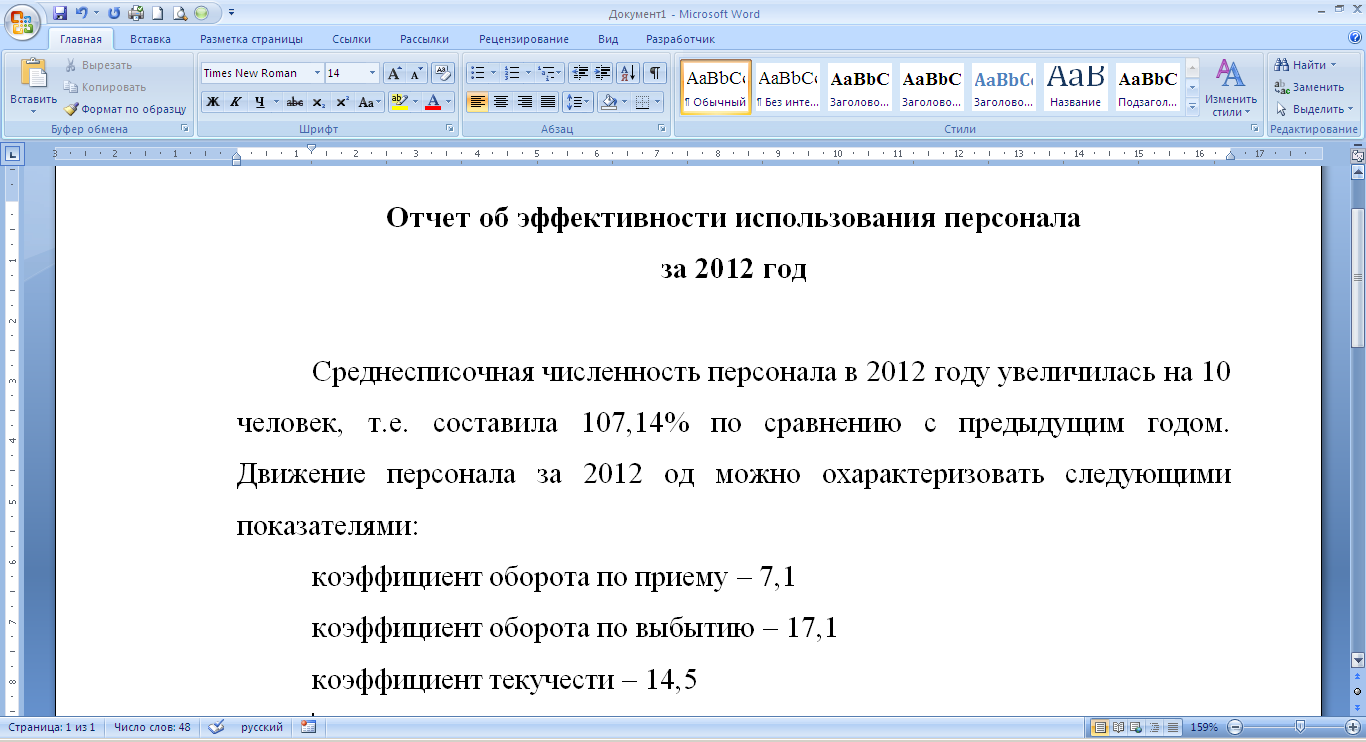Apply paragraph borders button
1366x742 pixels.
coord(643,102)
